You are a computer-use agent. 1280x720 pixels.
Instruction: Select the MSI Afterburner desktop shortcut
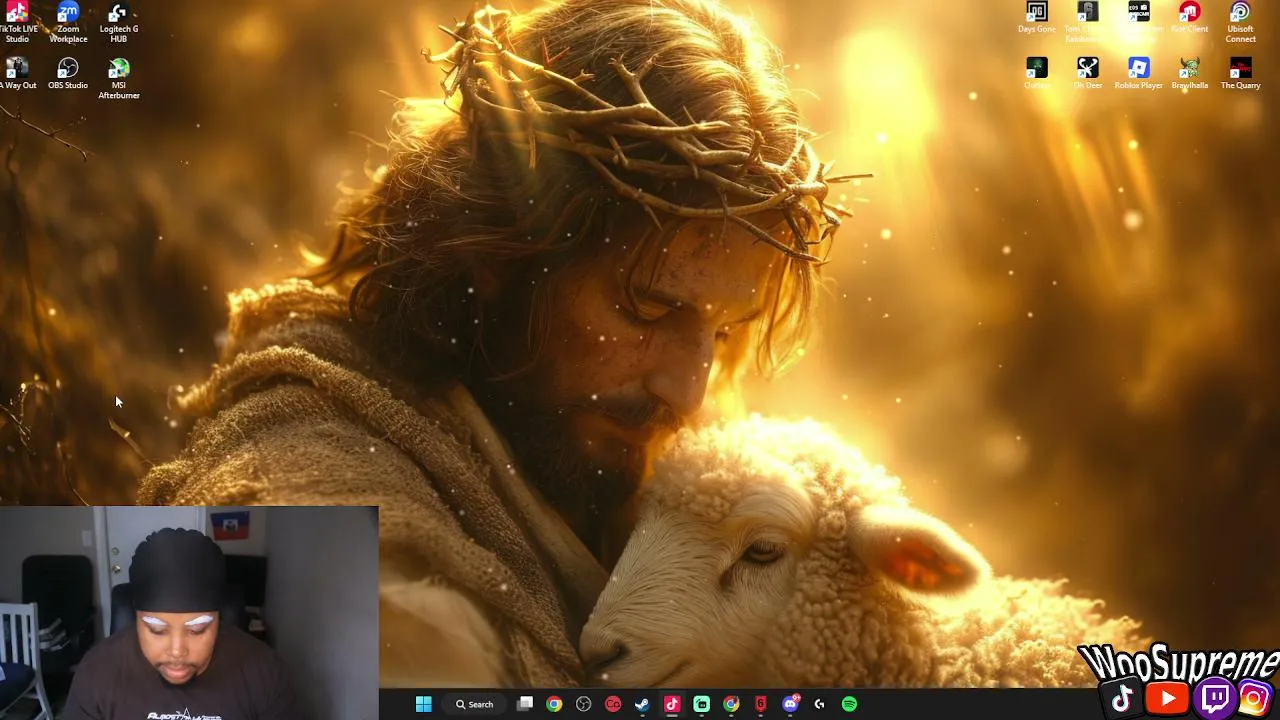pos(119,79)
